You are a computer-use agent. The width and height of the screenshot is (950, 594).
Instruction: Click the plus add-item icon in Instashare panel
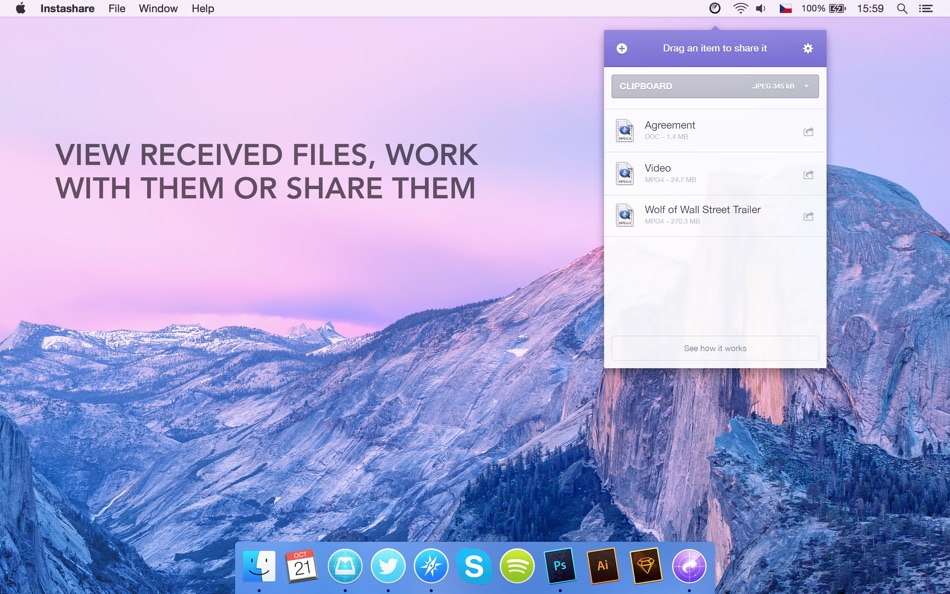click(622, 48)
